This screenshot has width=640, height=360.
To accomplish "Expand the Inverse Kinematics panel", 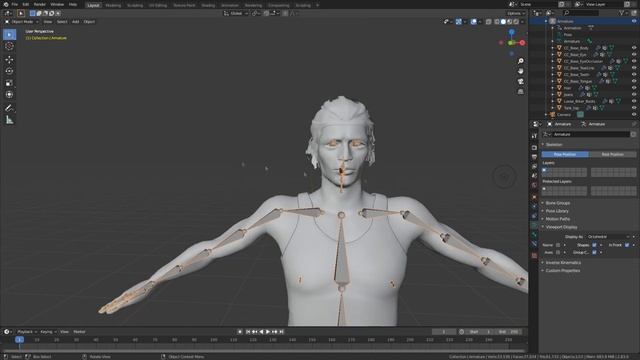I will tap(563, 263).
